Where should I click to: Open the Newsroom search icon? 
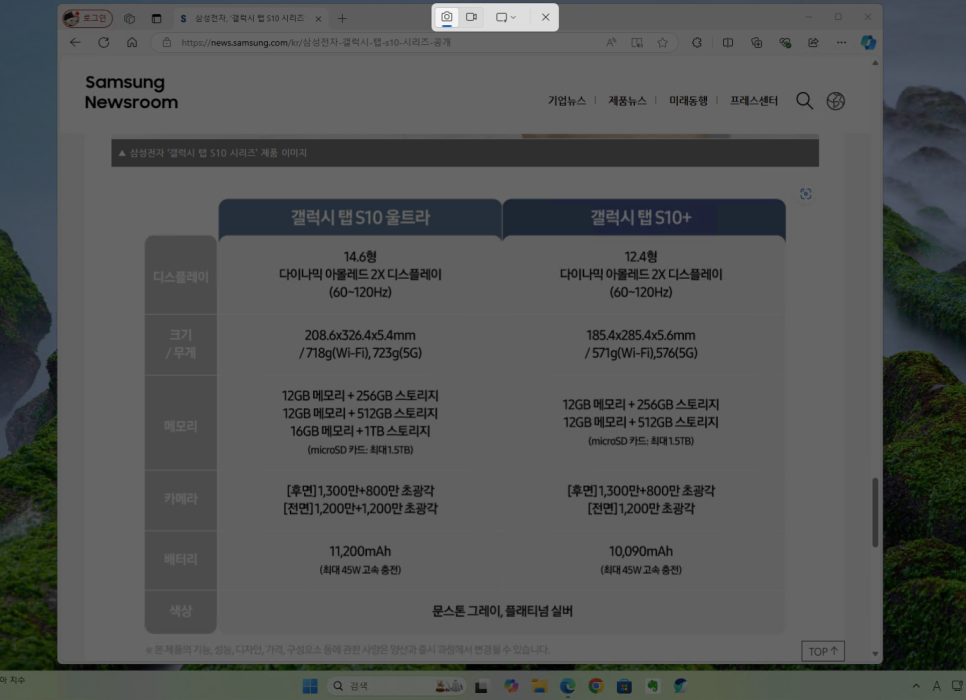[x=805, y=100]
